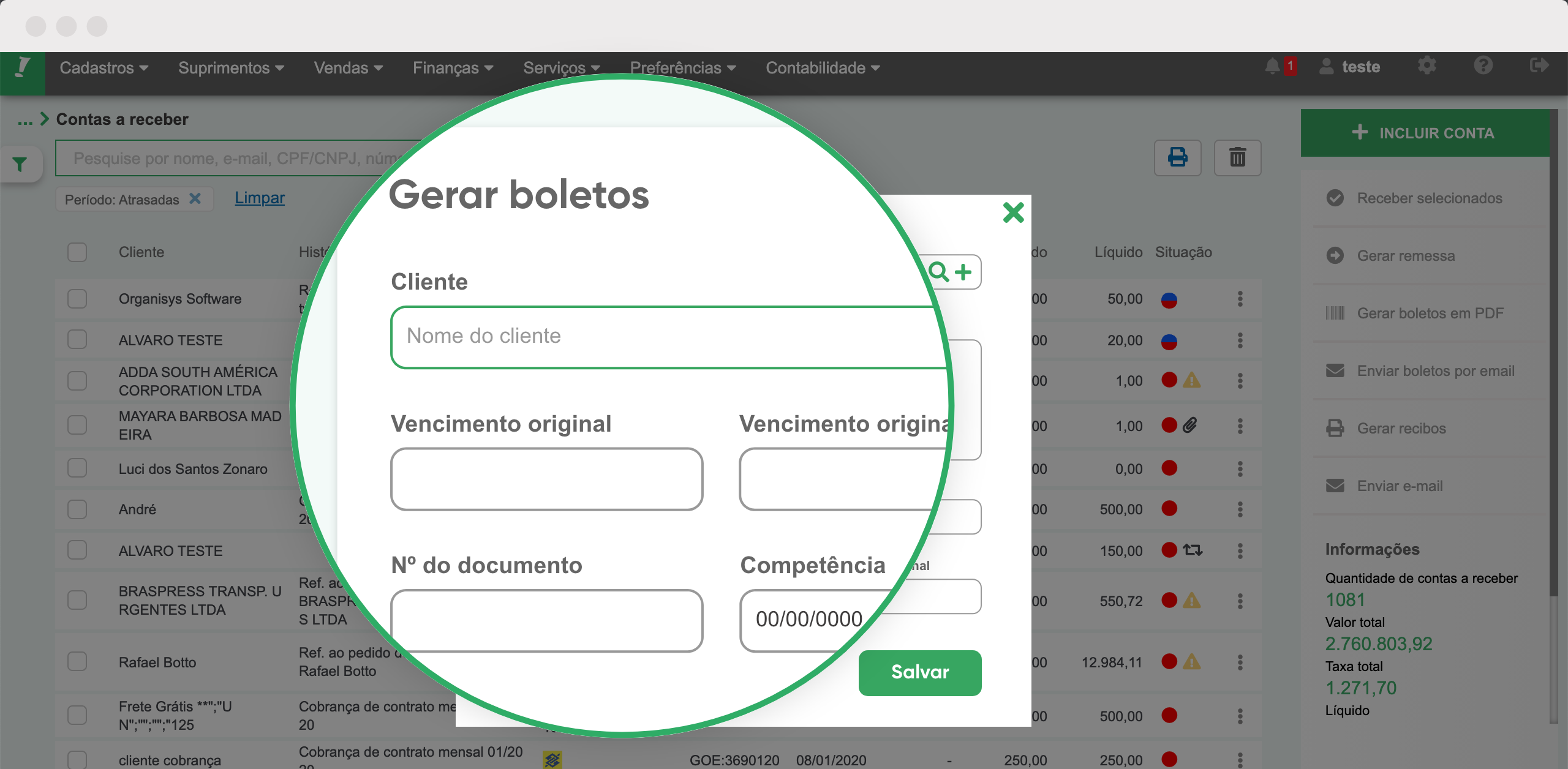The width and height of the screenshot is (1568, 769).
Task: Click red status dot for Frete Grátis row
Action: click(1169, 715)
